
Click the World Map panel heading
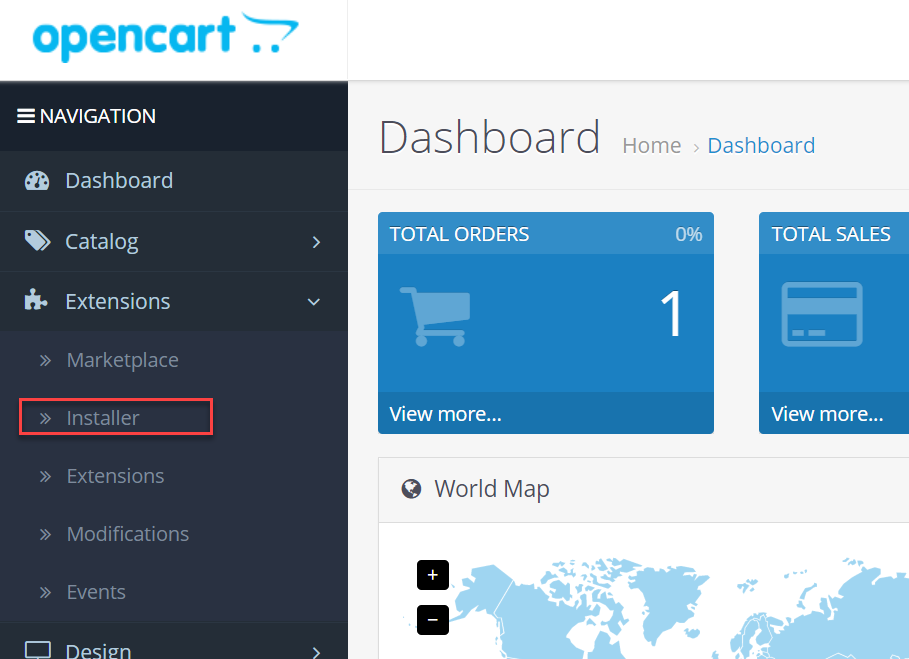[x=492, y=489]
